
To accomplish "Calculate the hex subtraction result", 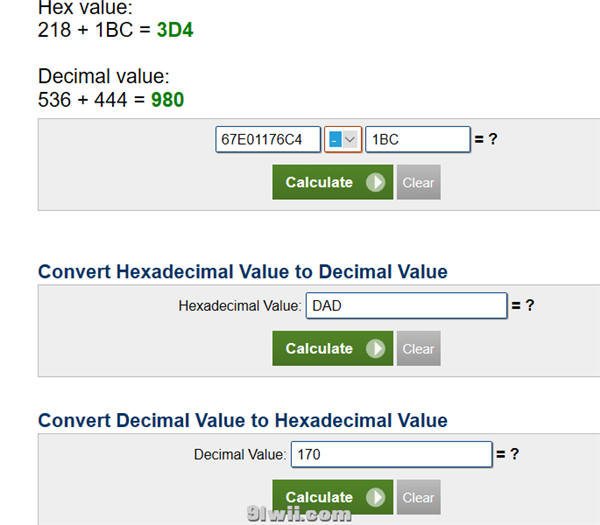I will click(x=333, y=182).
